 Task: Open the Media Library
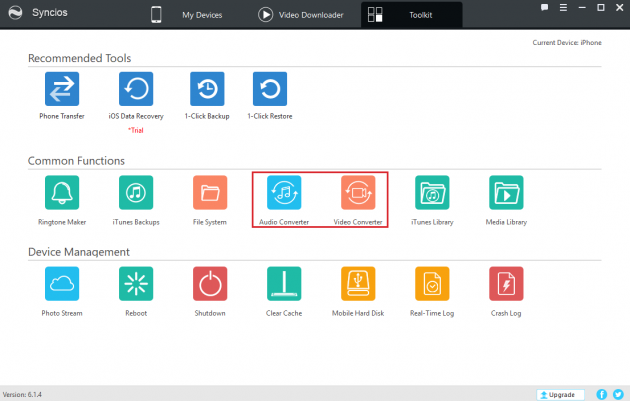[x=506, y=192]
